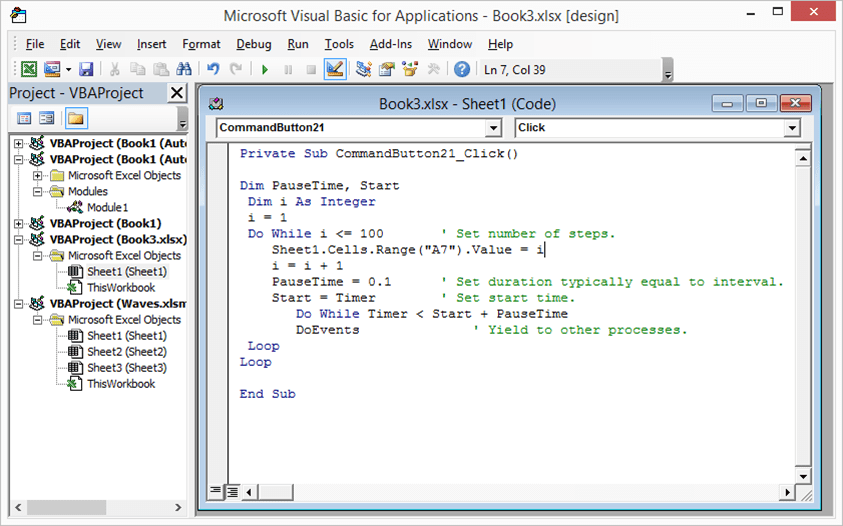Screen dimensions: 843x526
Task: Open the Help menu
Action: pyautogui.click(x=500, y=44)
